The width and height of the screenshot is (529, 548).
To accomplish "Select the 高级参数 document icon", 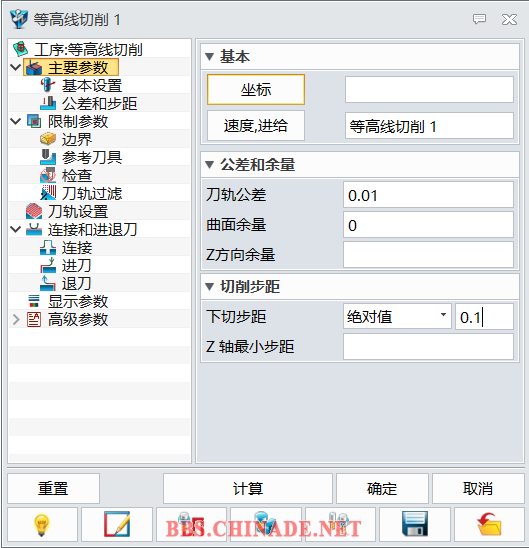I will (x=34, y=319).
